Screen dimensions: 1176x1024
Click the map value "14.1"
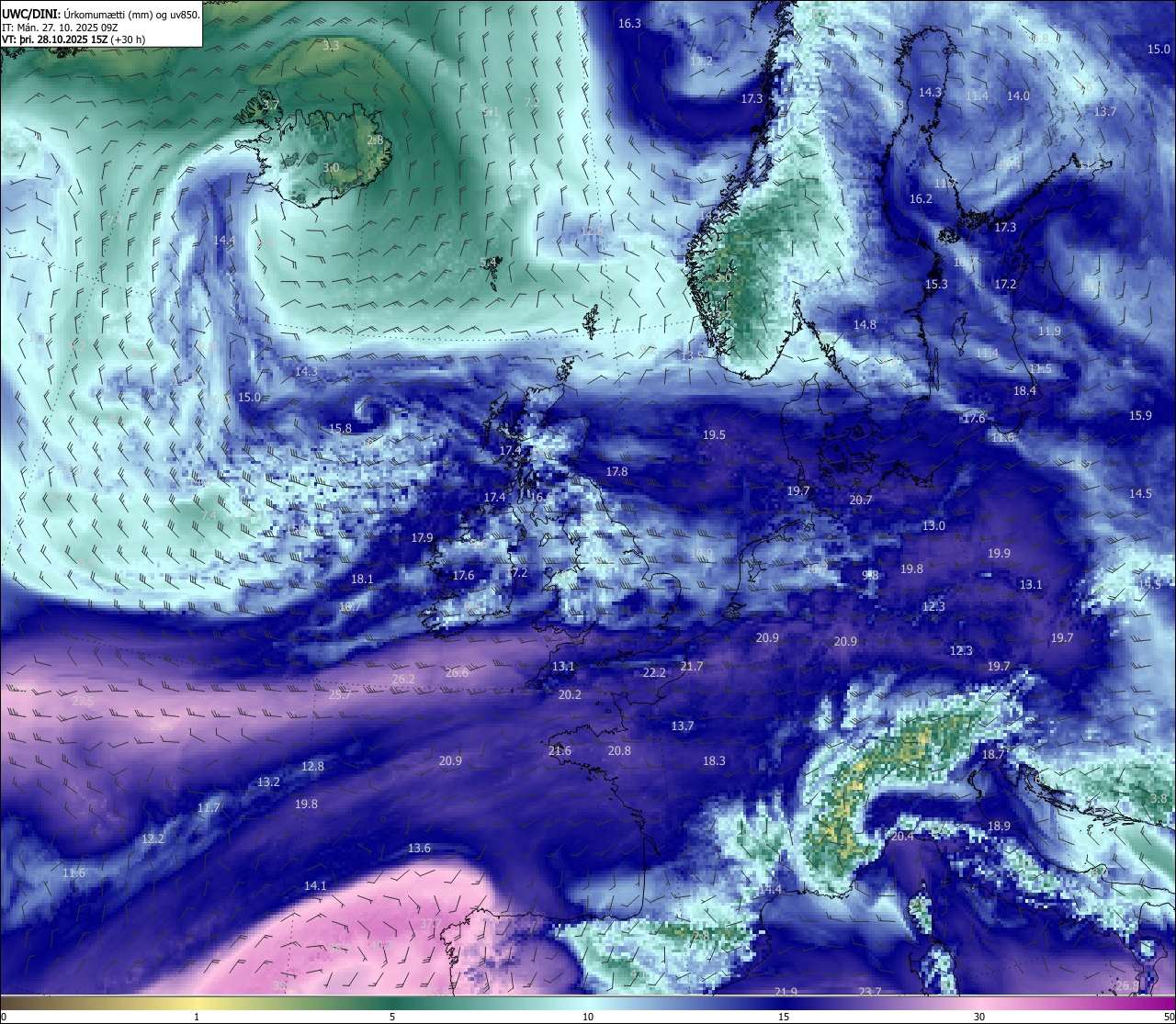315,885
